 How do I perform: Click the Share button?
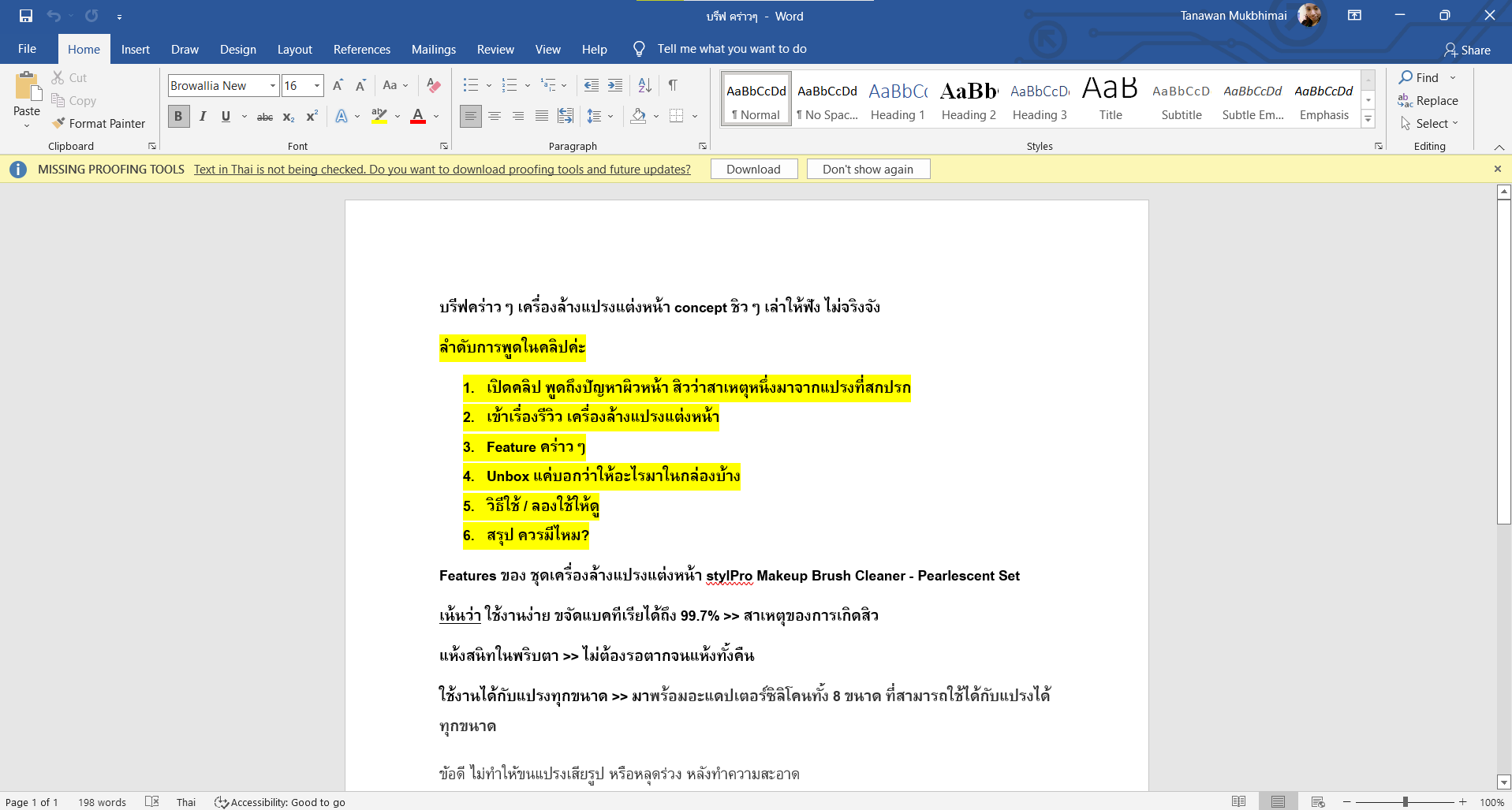pyautogui.click(x=1467, y=50)
